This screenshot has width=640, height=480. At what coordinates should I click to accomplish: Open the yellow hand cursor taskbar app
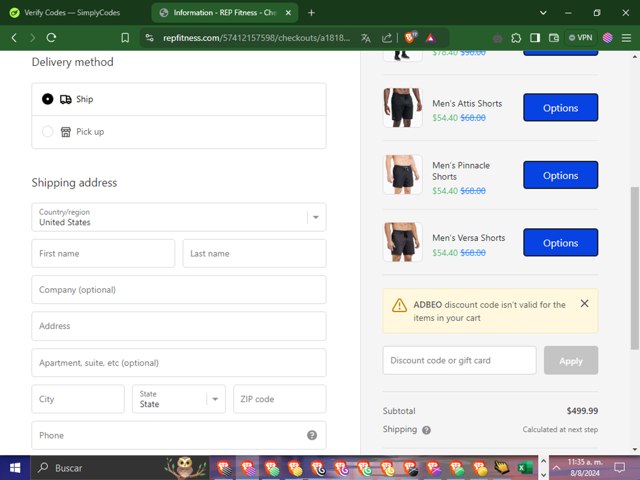[x=502, y=468]
